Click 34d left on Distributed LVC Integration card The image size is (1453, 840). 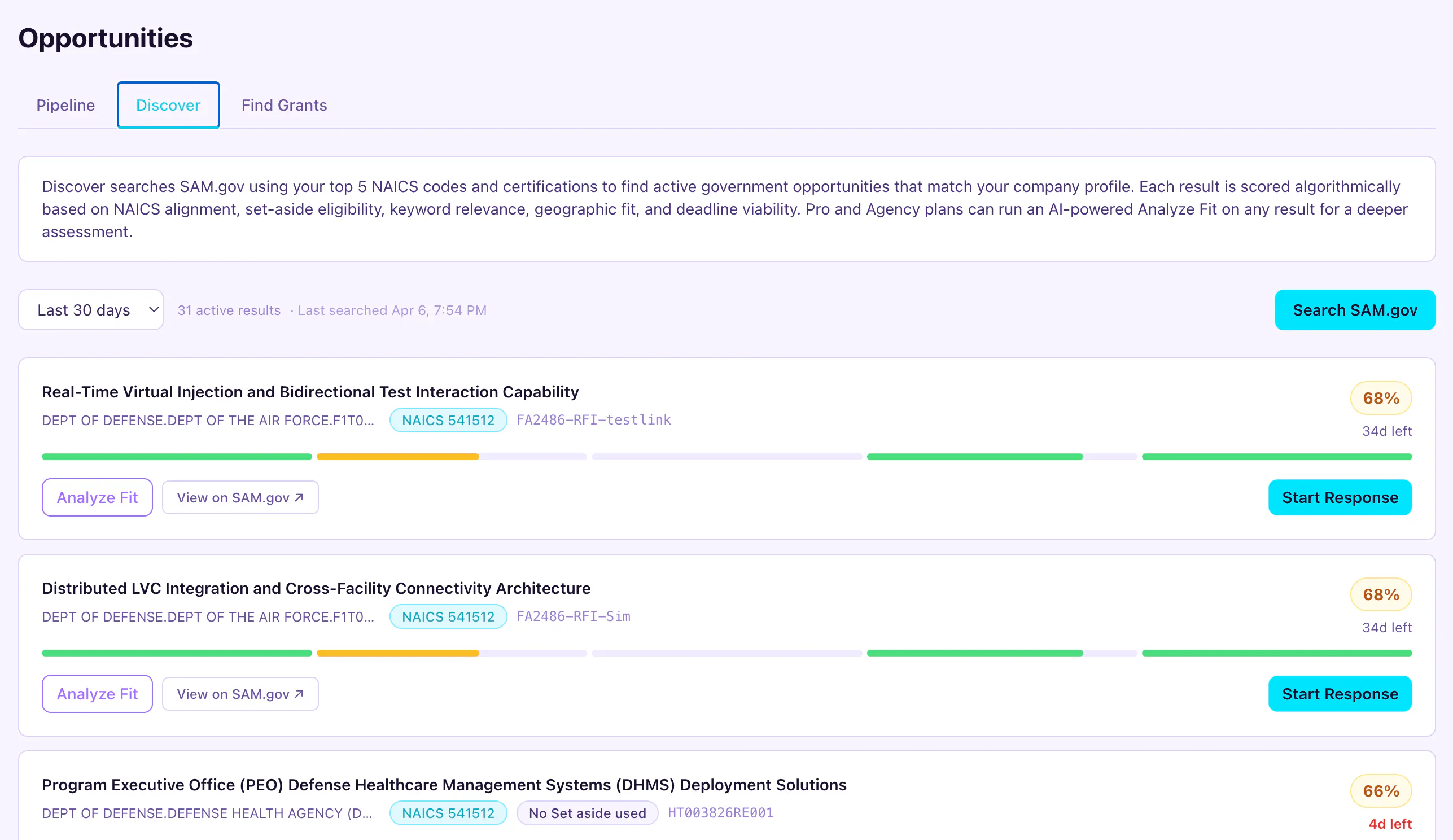[1387, 627]
